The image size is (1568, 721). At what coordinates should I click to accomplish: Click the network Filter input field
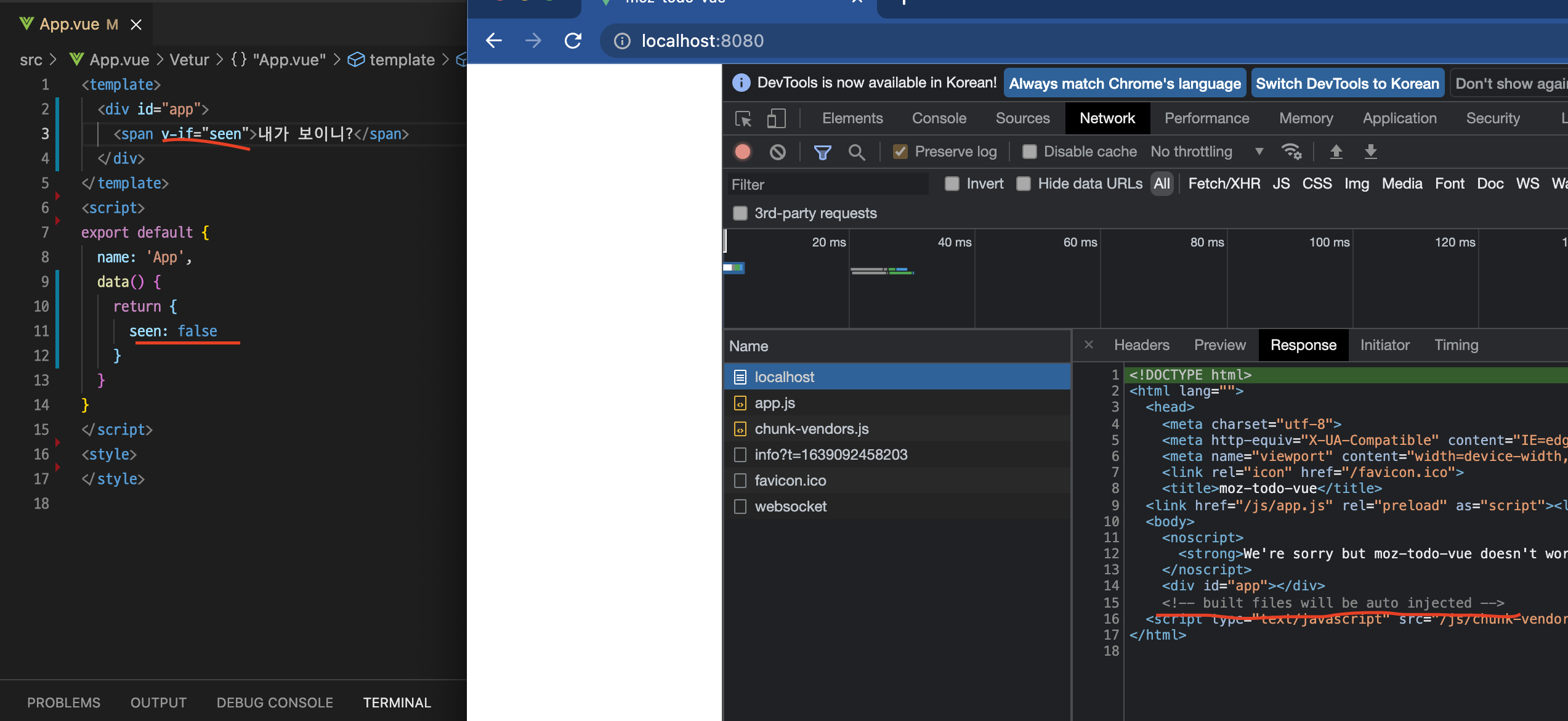825,184
